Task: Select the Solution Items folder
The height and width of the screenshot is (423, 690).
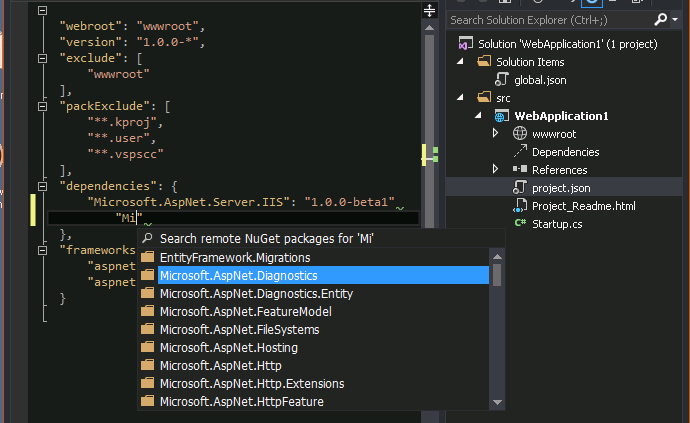Action: [x=530, y=62]
